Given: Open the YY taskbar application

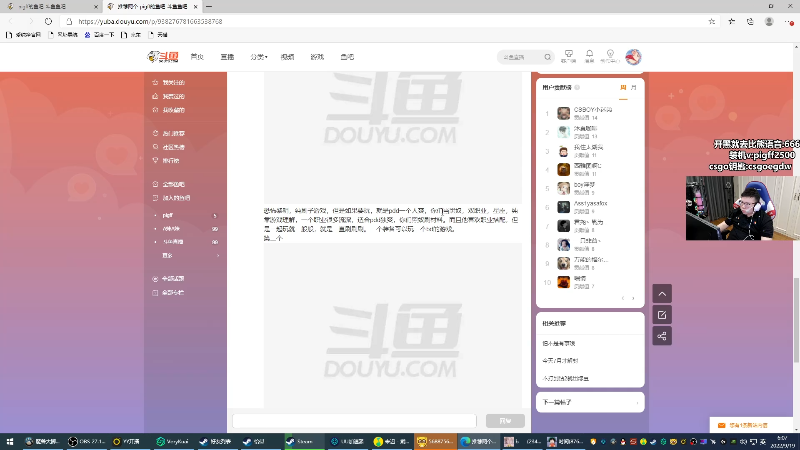Looking at the screenshot, I should click(128, 441).
